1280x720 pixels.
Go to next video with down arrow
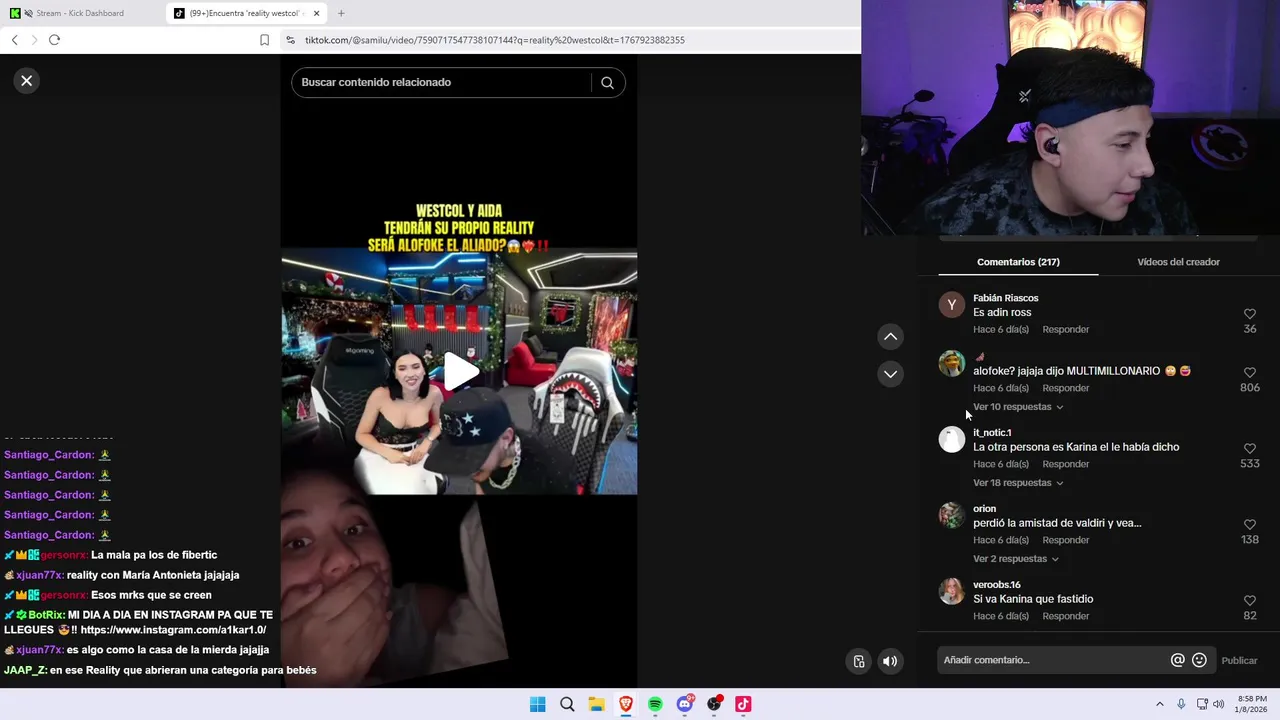[x=890, y=374]
